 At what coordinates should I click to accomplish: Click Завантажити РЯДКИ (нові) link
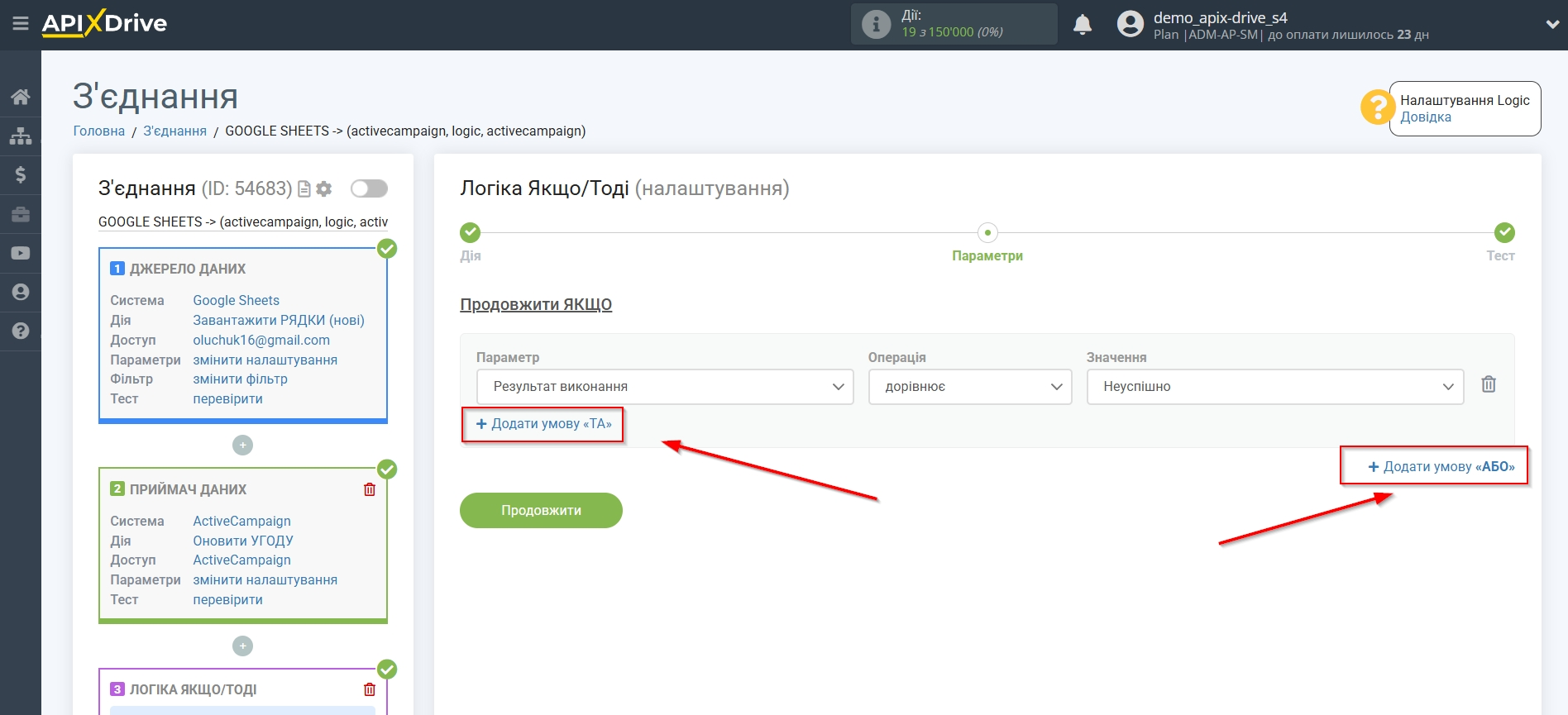pos(279,320)
